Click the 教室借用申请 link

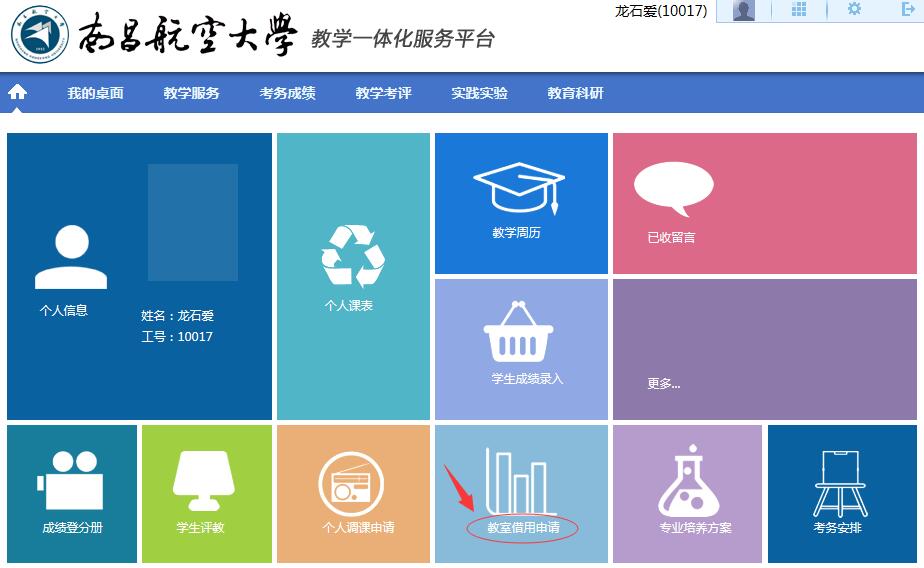pyautogui.click(x=522, y=527)
